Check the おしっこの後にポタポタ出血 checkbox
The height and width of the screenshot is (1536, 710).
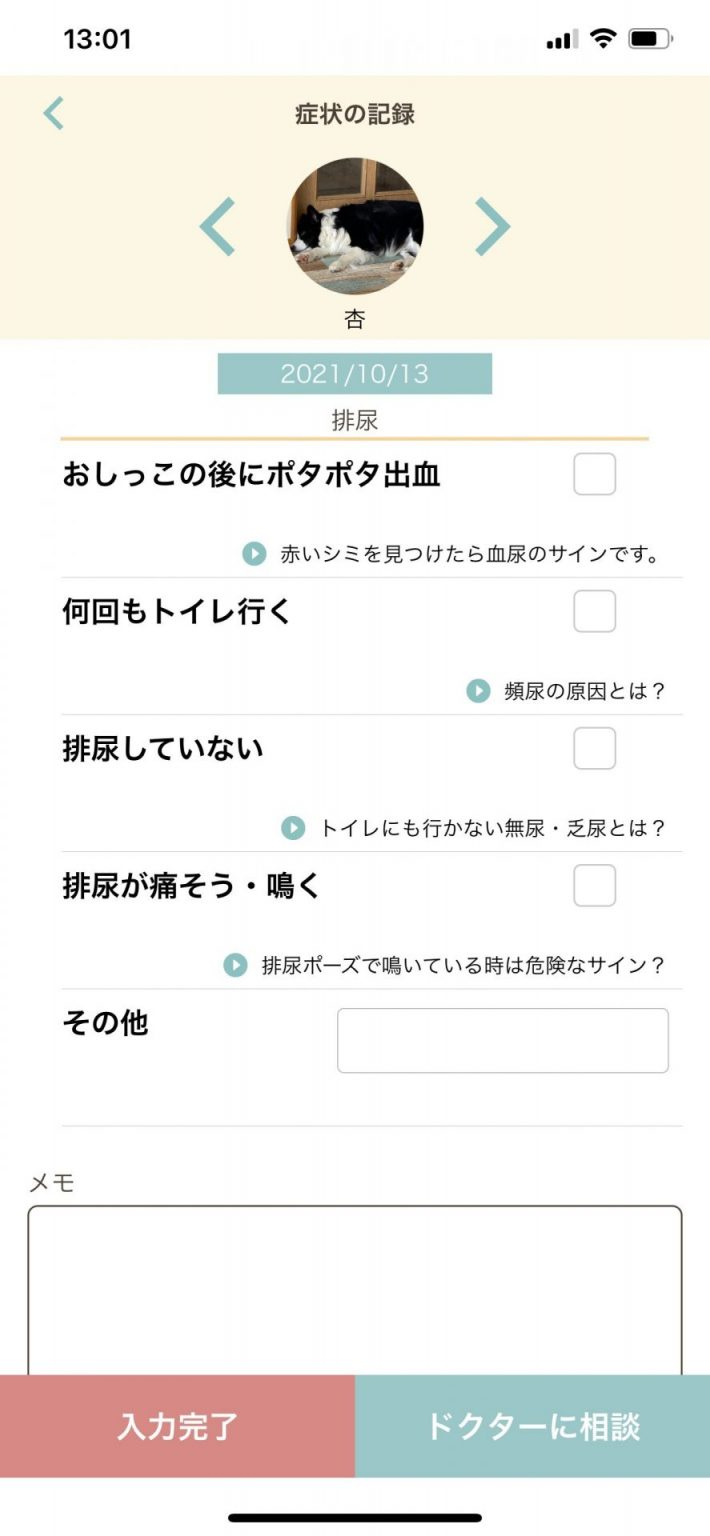click(593, 474)
